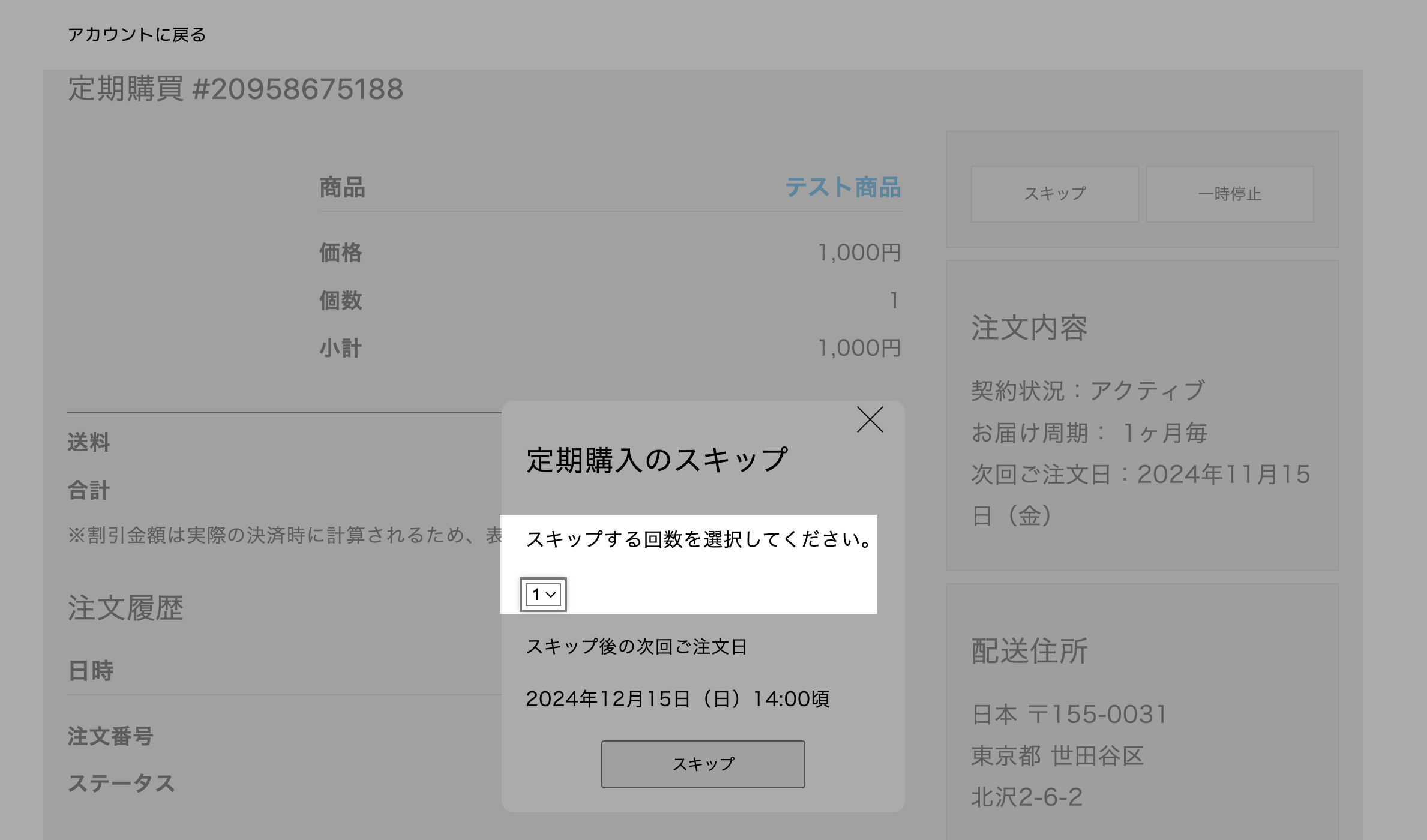Close the skip dialog with X icon

pyautogui.click(x=870, y=419)
